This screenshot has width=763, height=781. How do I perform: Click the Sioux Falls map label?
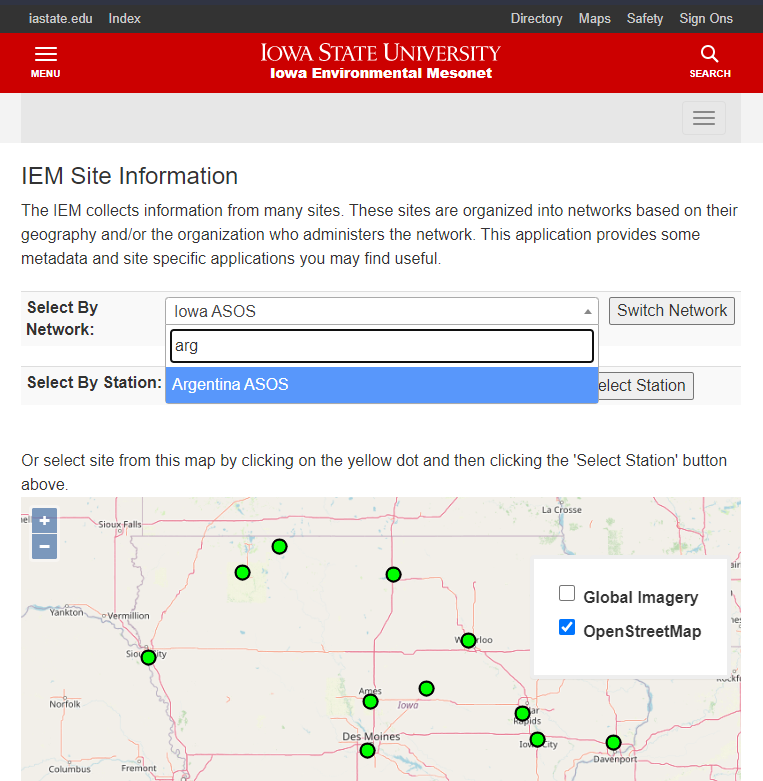(x=120, y=524)
